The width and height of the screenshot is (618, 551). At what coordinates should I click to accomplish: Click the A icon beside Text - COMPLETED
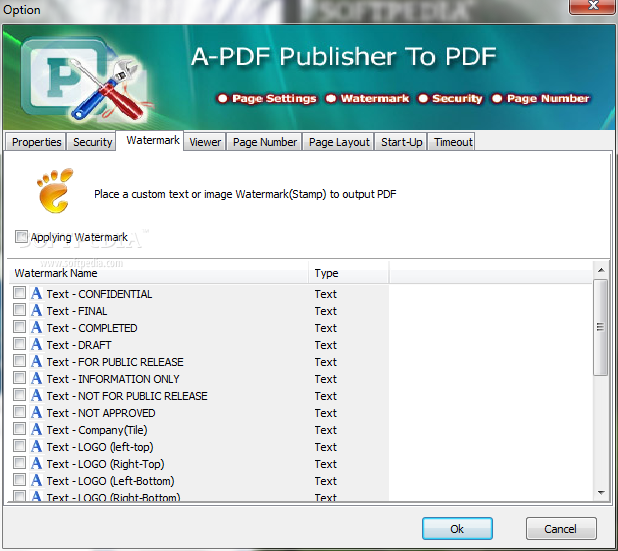(x=36, y=327)
